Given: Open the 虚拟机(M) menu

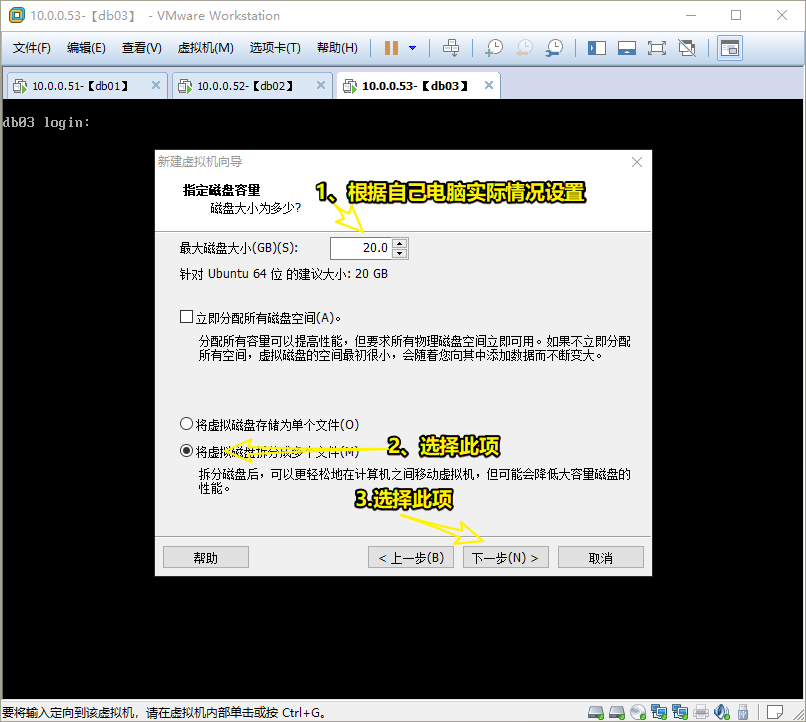Looking at the screenshot, I should 205,48.
